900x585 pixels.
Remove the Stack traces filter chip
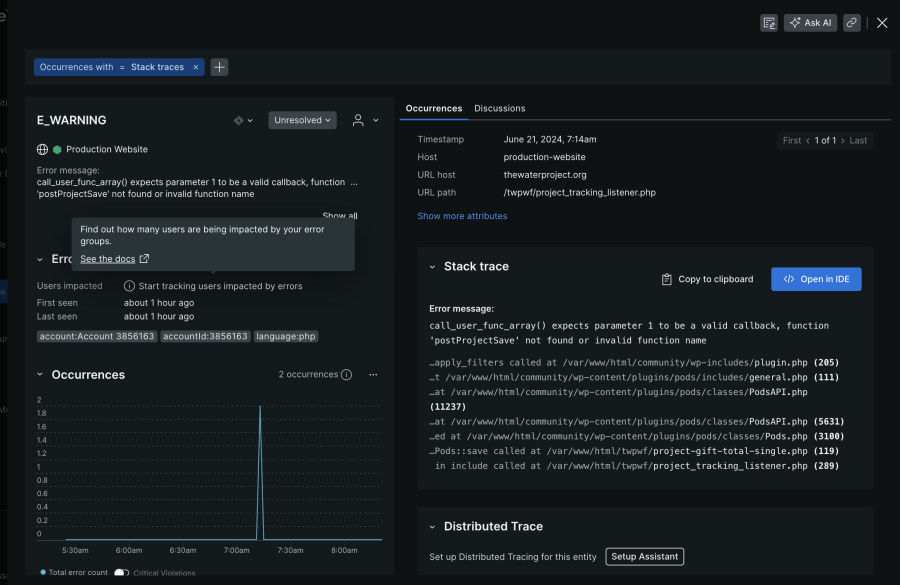[196, 67]
